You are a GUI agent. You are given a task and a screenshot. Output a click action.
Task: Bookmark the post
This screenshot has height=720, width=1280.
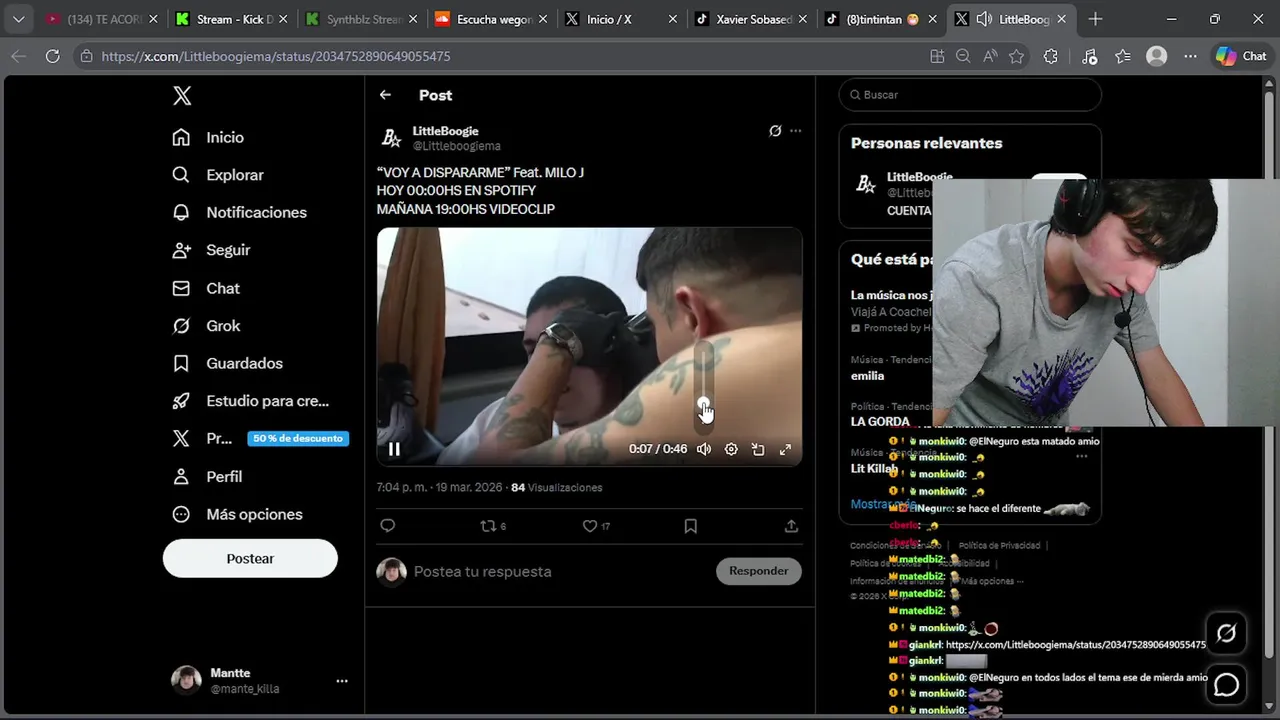click(x=690, y=526)
